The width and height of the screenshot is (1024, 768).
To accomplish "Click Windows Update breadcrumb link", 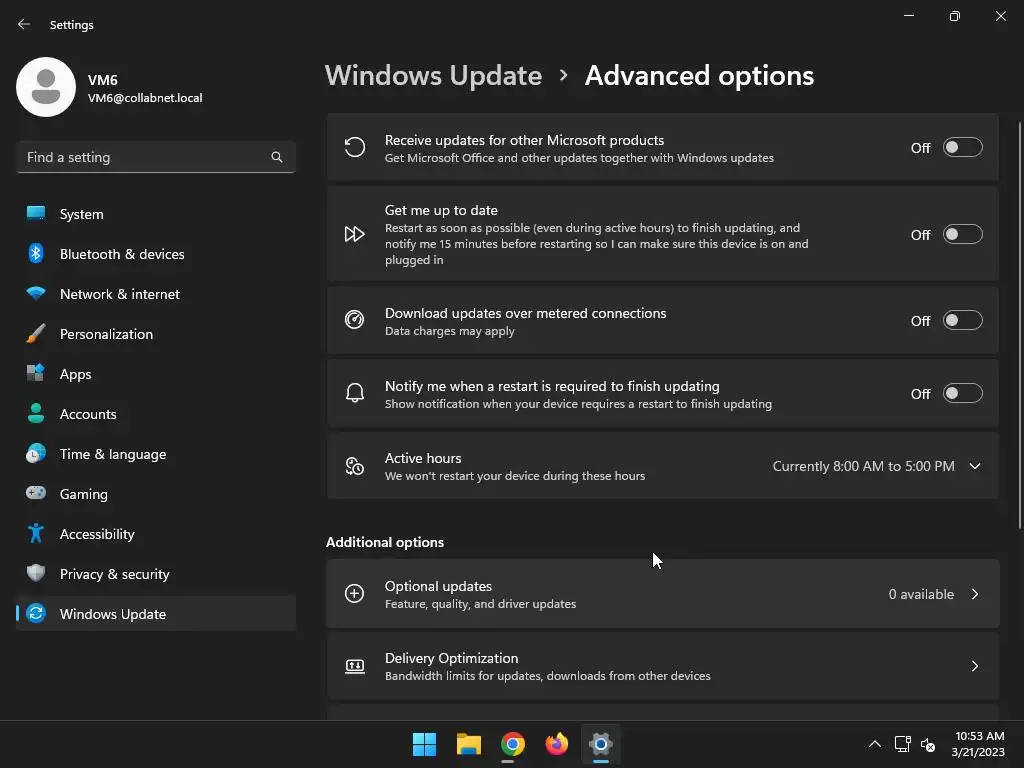I will 434,76.
